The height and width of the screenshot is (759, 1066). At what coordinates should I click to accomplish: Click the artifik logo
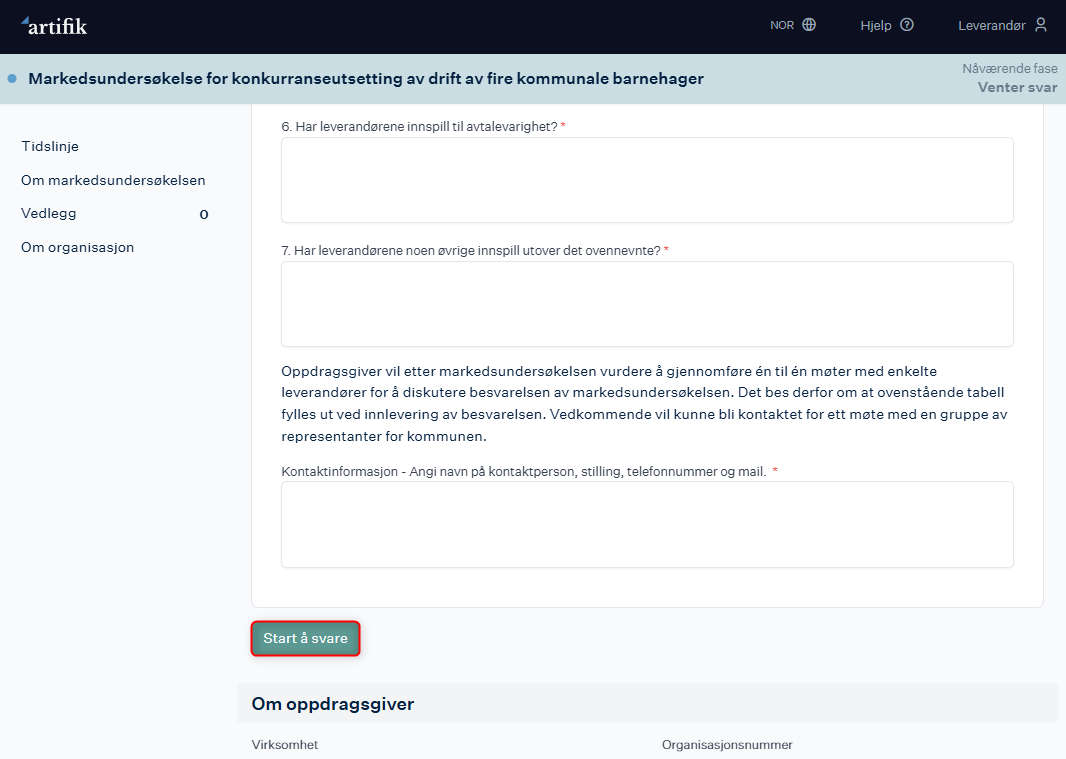54,26
